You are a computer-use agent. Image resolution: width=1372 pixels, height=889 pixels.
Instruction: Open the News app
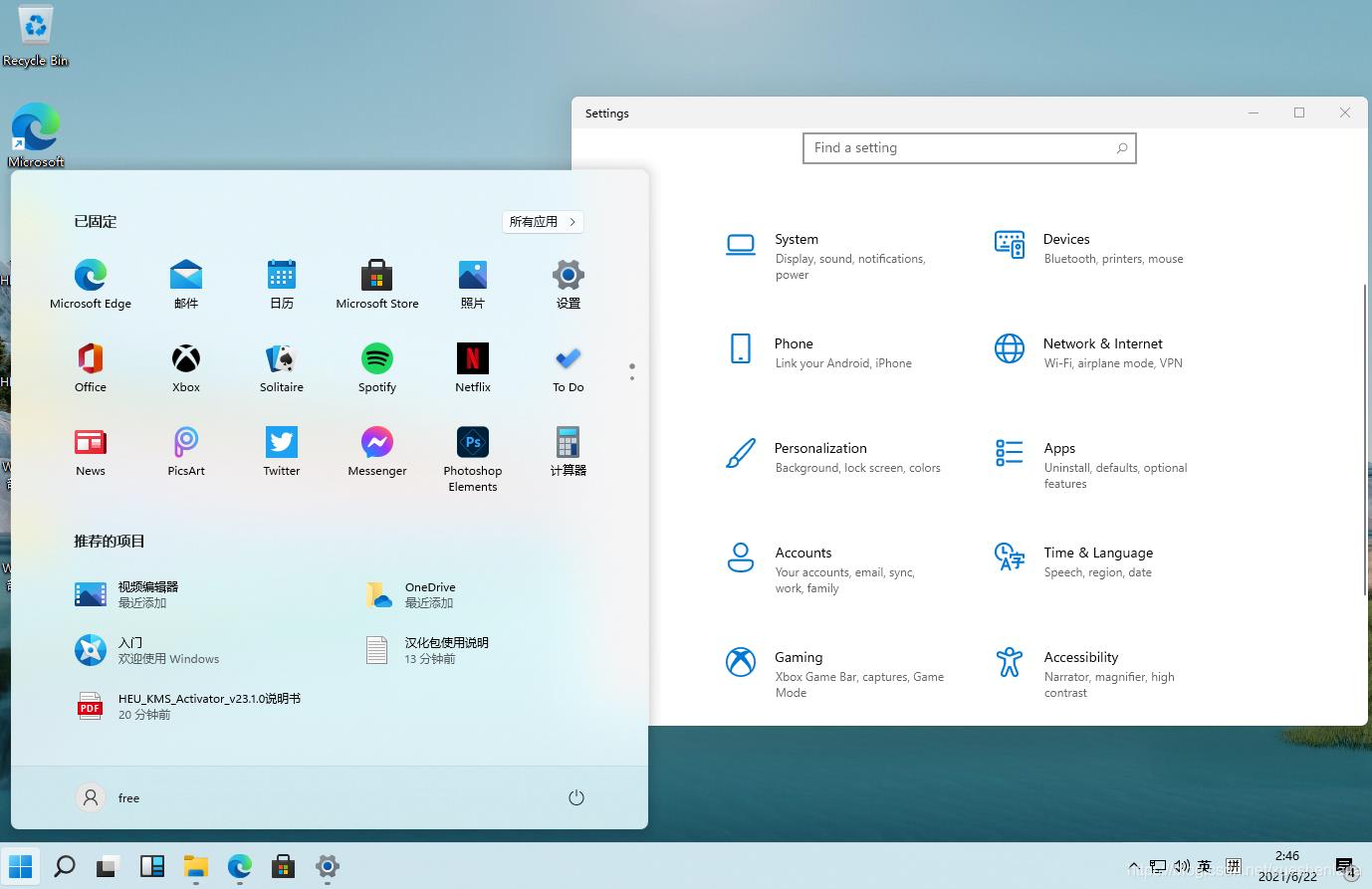[91, 451]
